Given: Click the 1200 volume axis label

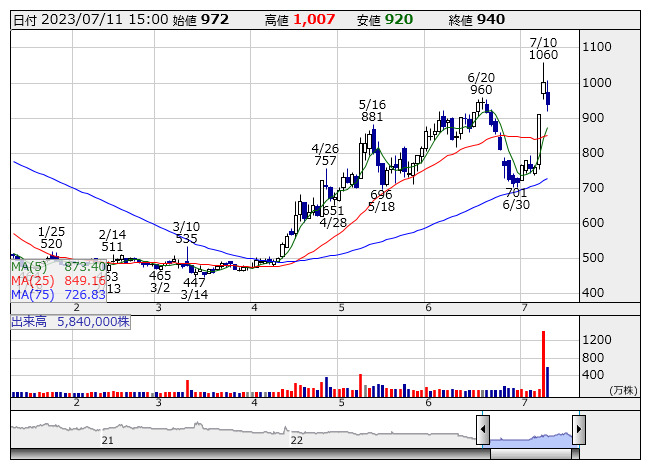Looking at the screenshot, I should pos(597,340).
